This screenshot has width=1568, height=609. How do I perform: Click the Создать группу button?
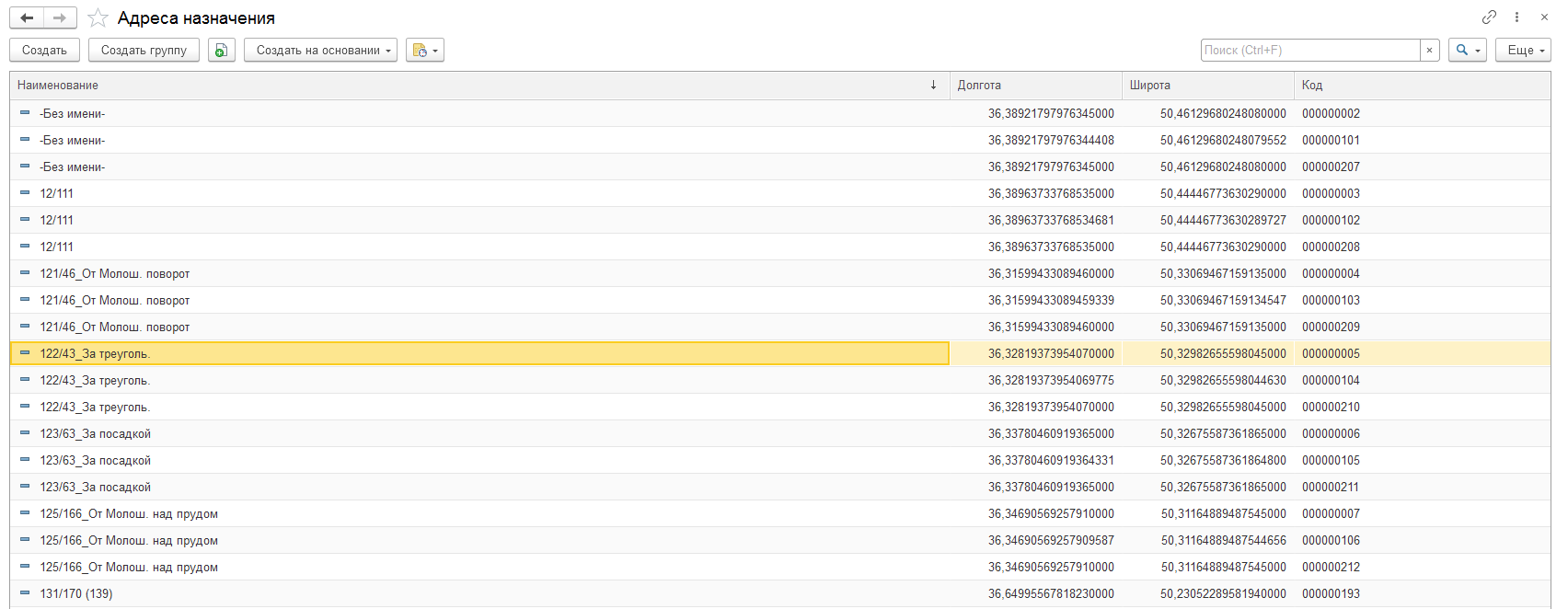click(144, 51)
